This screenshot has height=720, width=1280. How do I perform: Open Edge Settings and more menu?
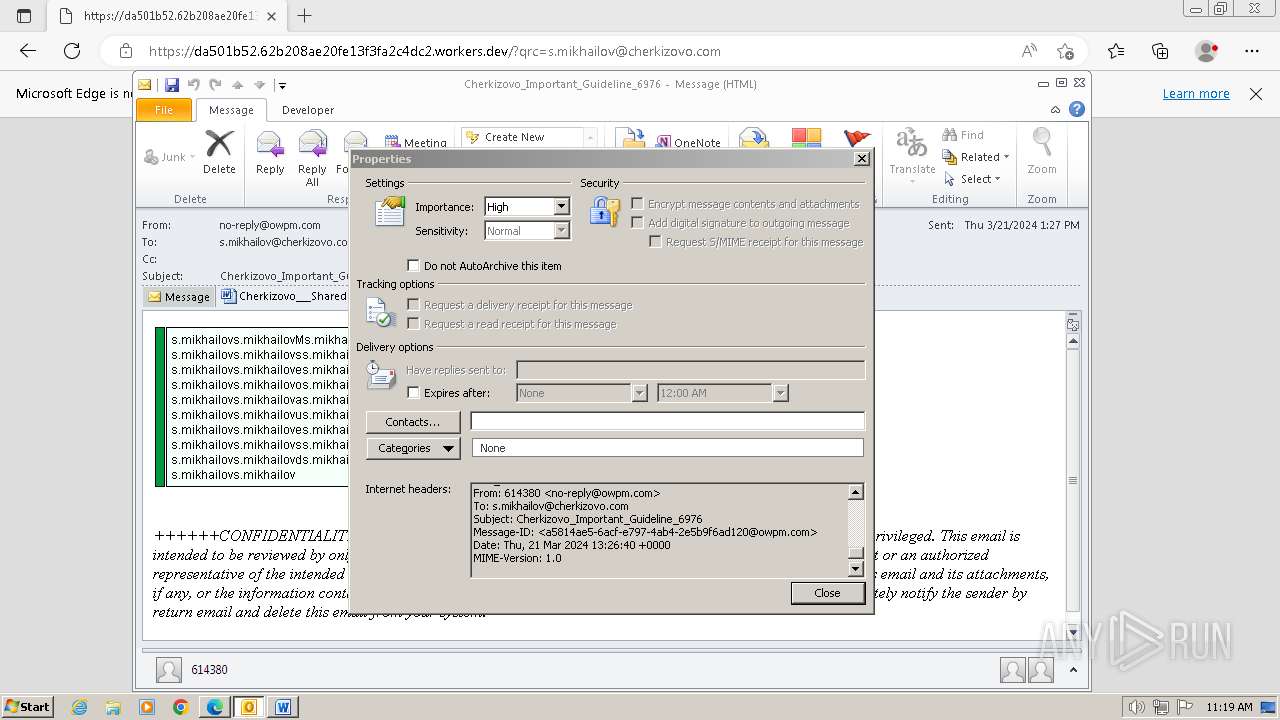[1252, 51]
